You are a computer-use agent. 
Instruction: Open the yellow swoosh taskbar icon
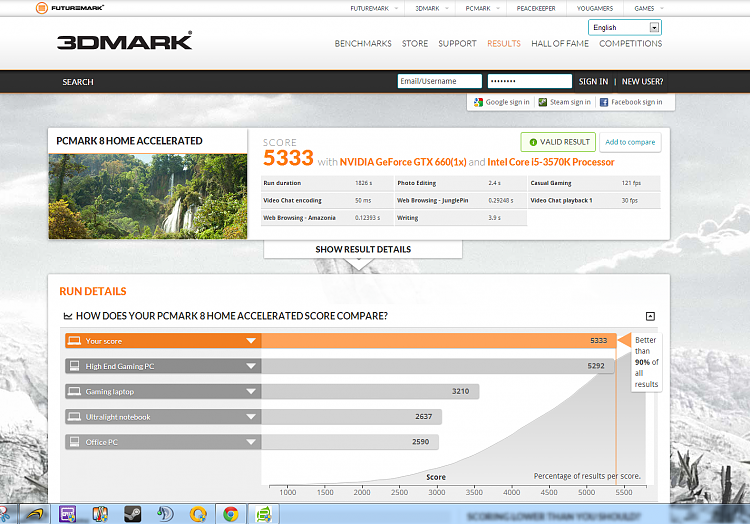pos(35,514)
